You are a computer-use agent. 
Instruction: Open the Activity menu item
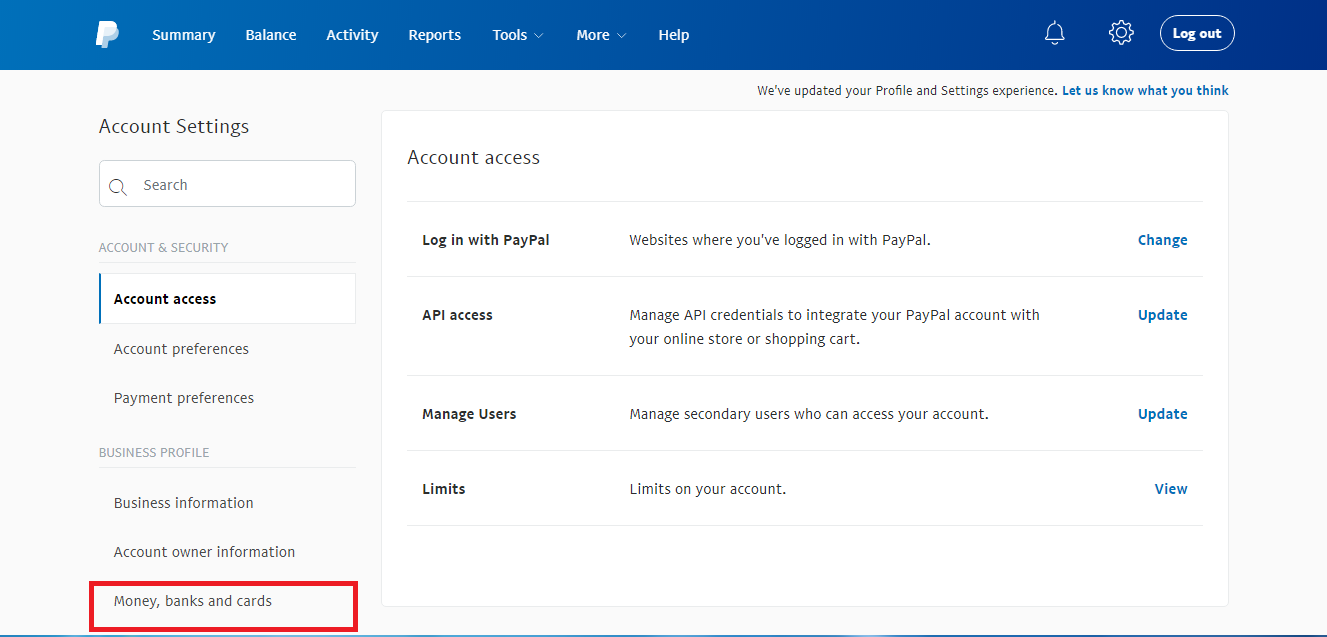[352, 35]
